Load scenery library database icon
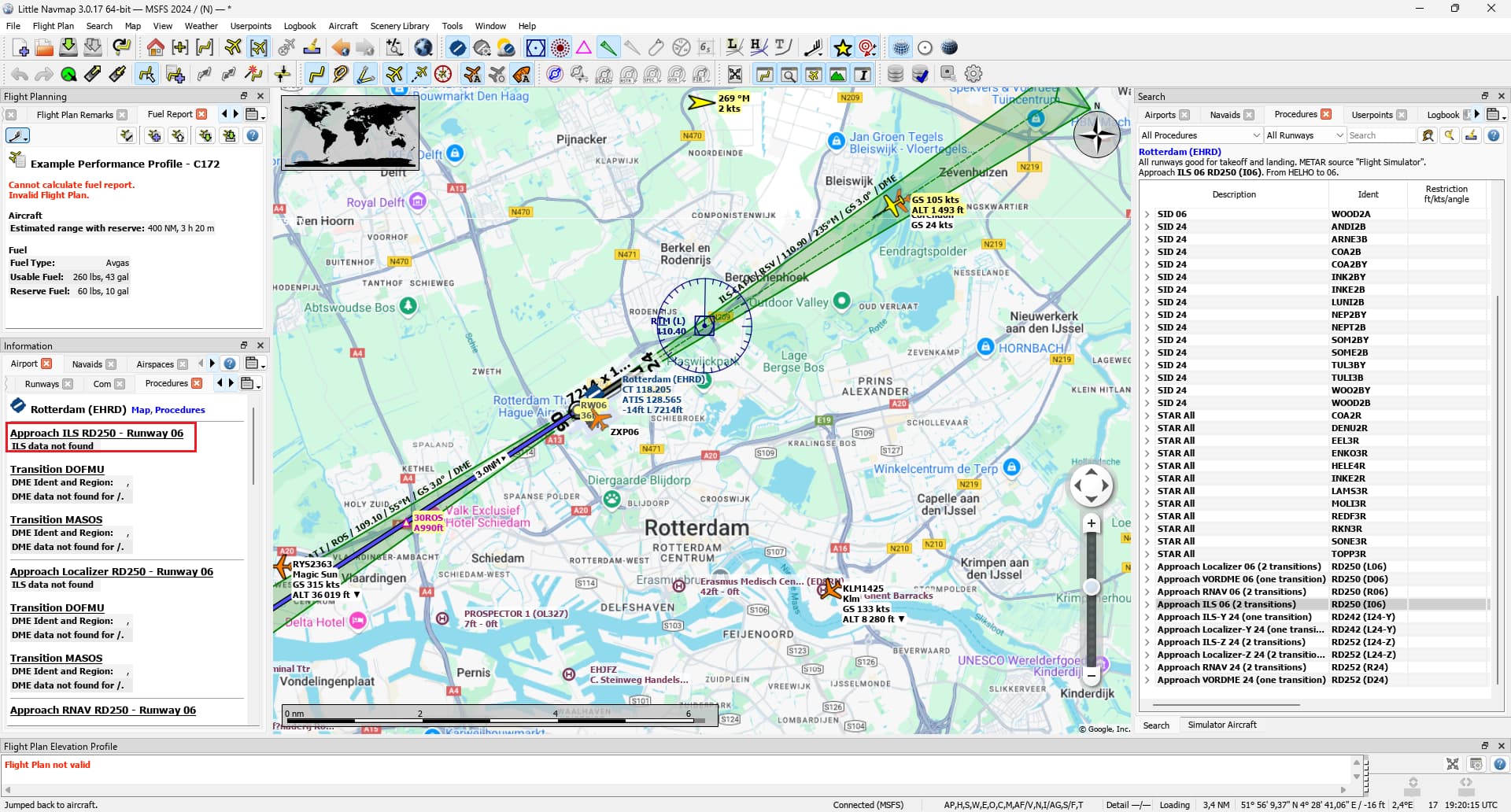The image size is (1511, 812). (896, 74)
